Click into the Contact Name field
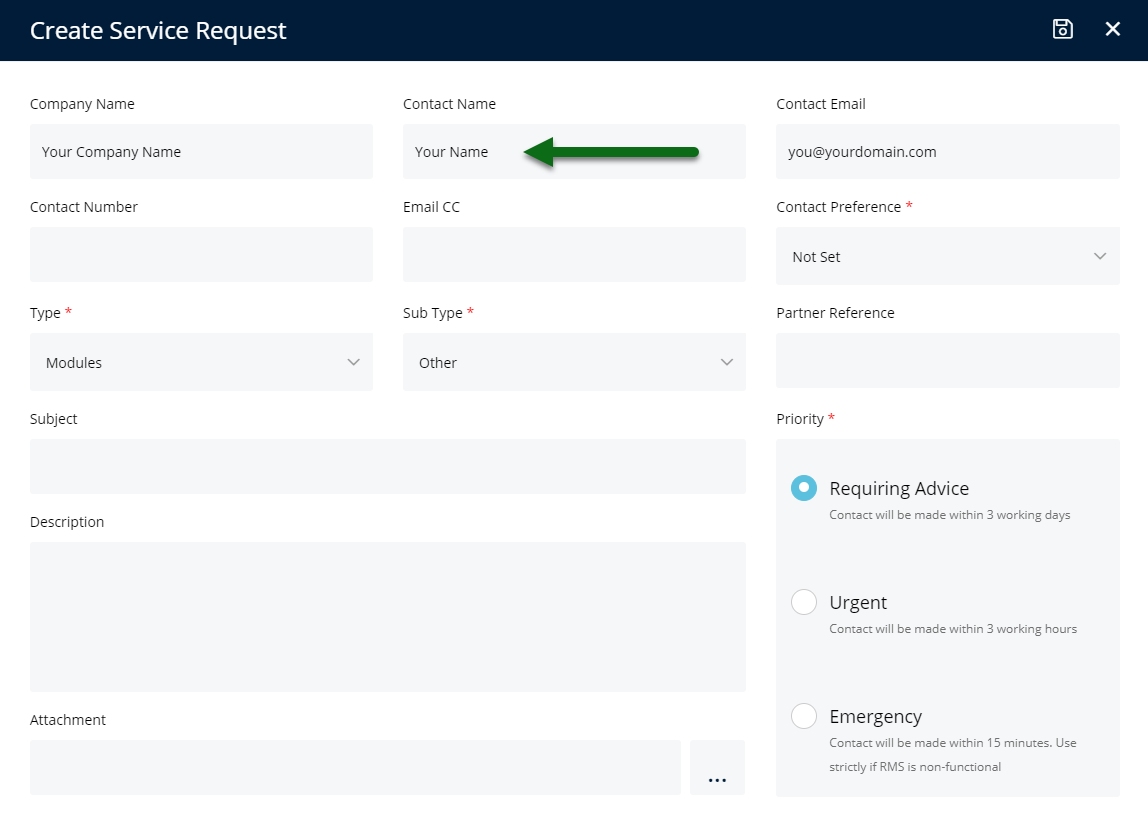This screenshot has height=839, width=1148. coord(574,152)
